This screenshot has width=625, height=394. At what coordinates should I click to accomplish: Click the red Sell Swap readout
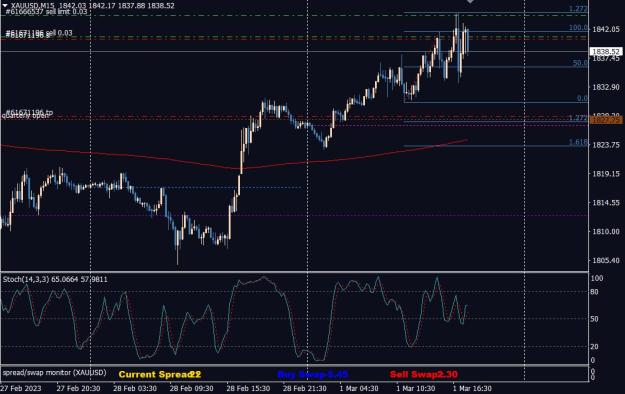click(424, 374)
